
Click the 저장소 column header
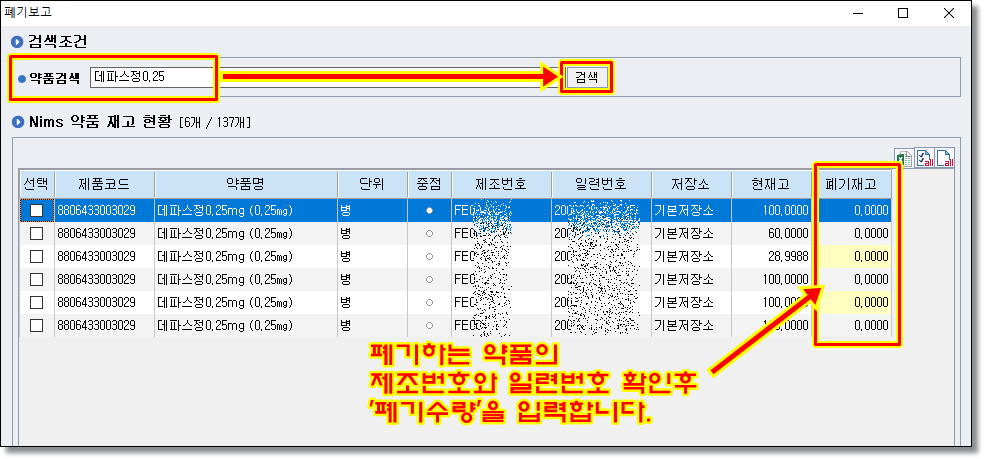pos(691,184)
